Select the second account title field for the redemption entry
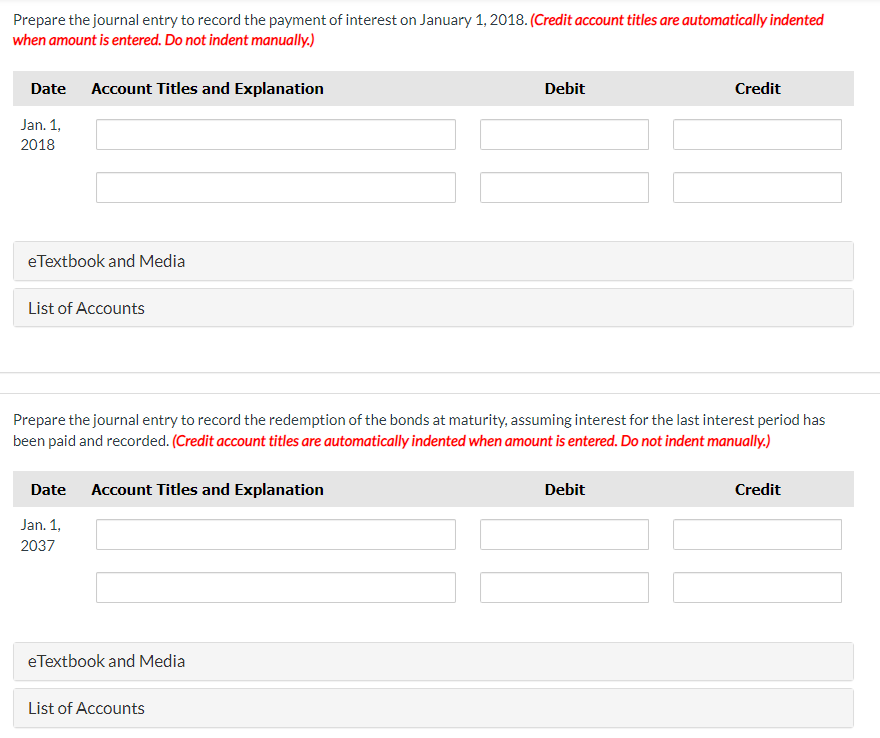The width and height of the screenshot is (880, 738). coord(275,587)
